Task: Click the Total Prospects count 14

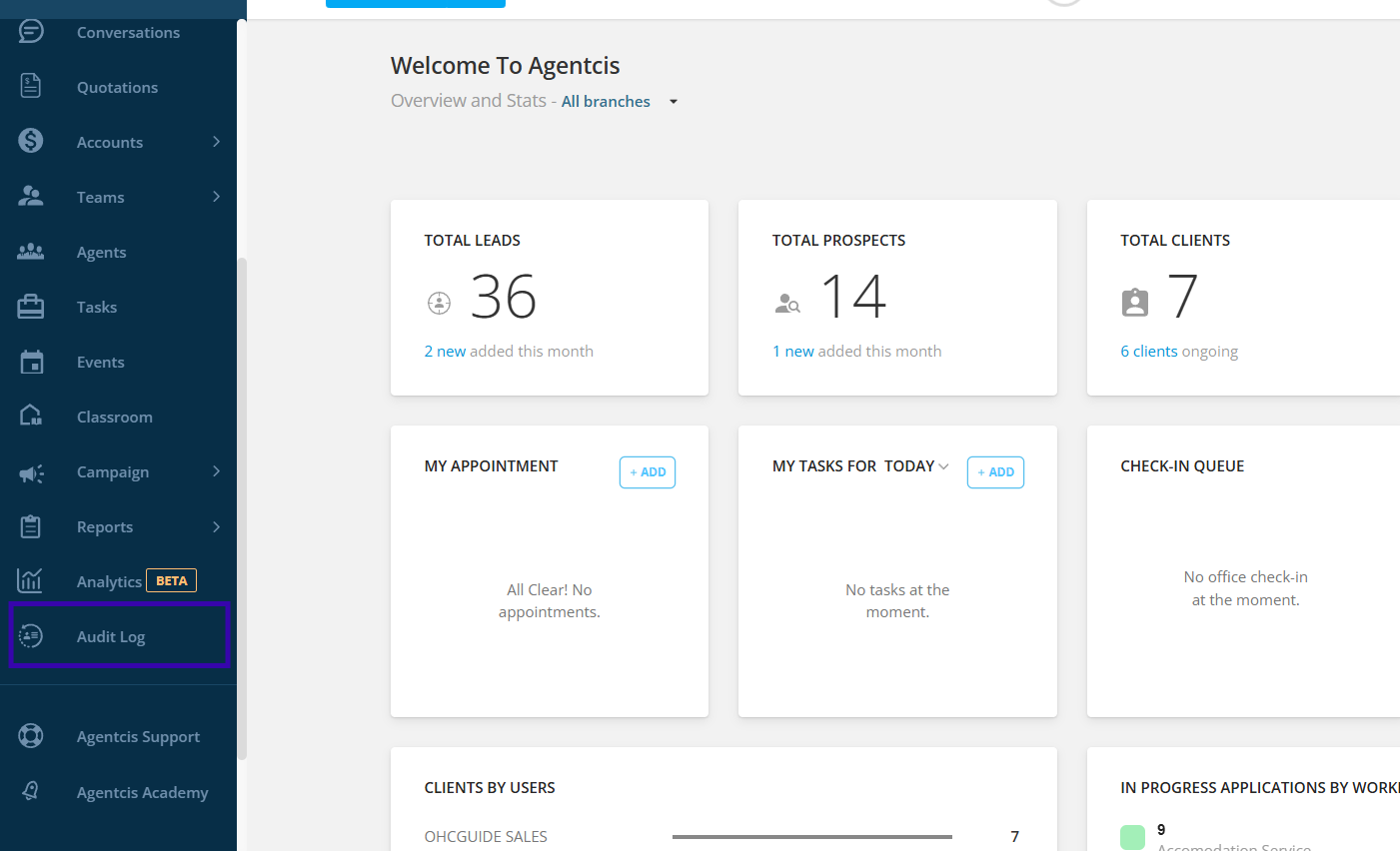Action: click(x=853, y=297)
